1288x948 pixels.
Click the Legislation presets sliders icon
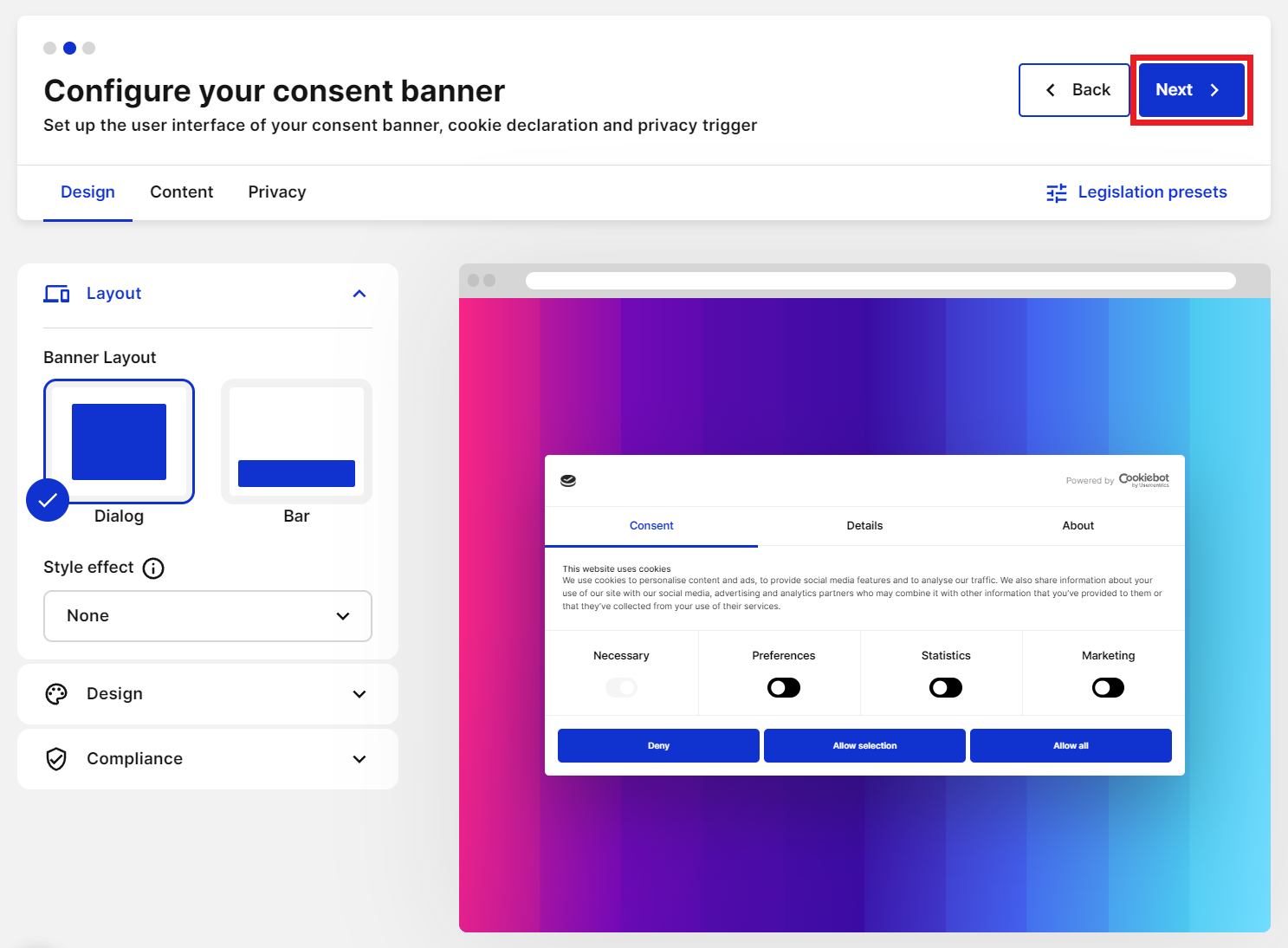click(x=1056, y=192)
